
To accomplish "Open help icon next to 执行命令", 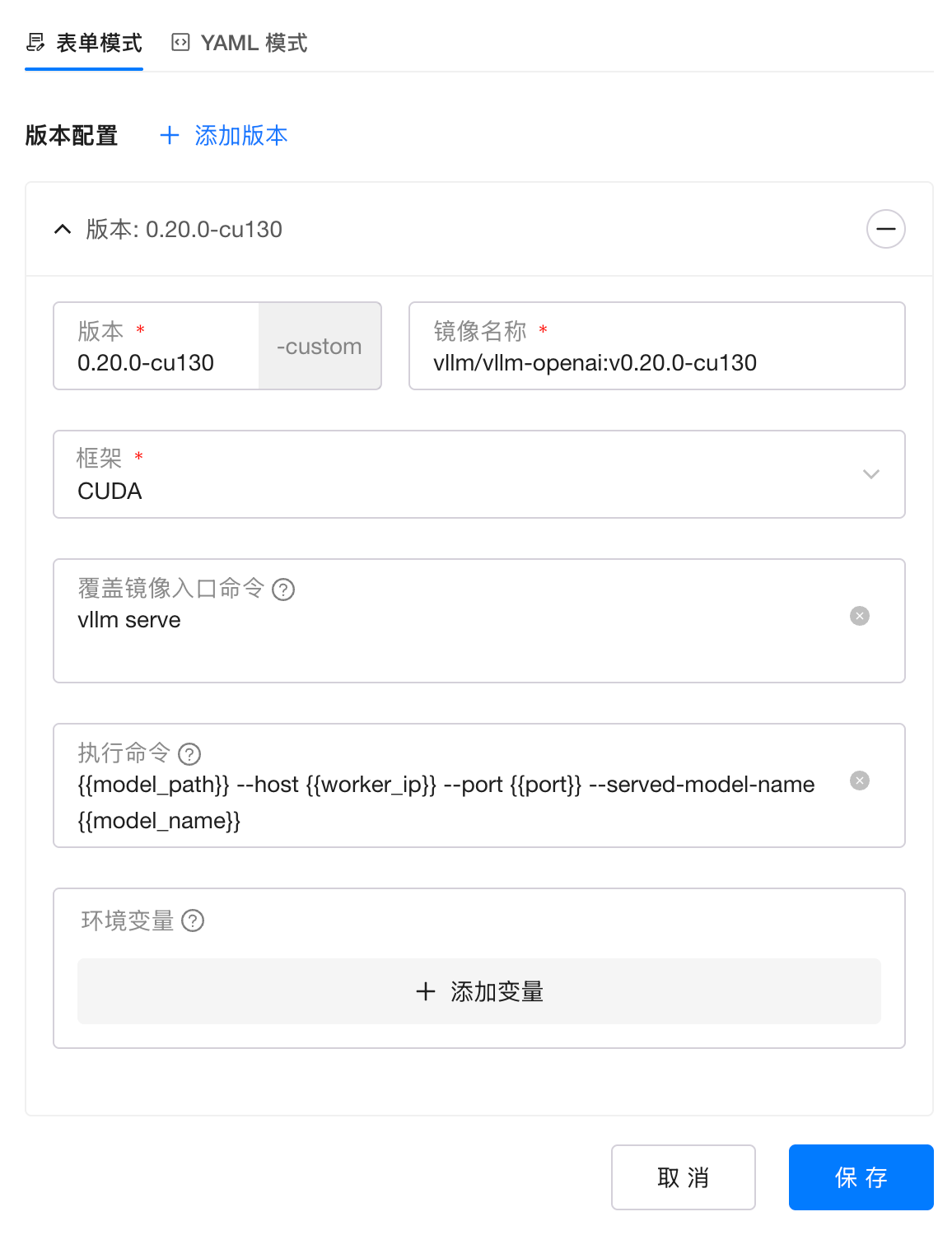I will (x=189, y=754).
